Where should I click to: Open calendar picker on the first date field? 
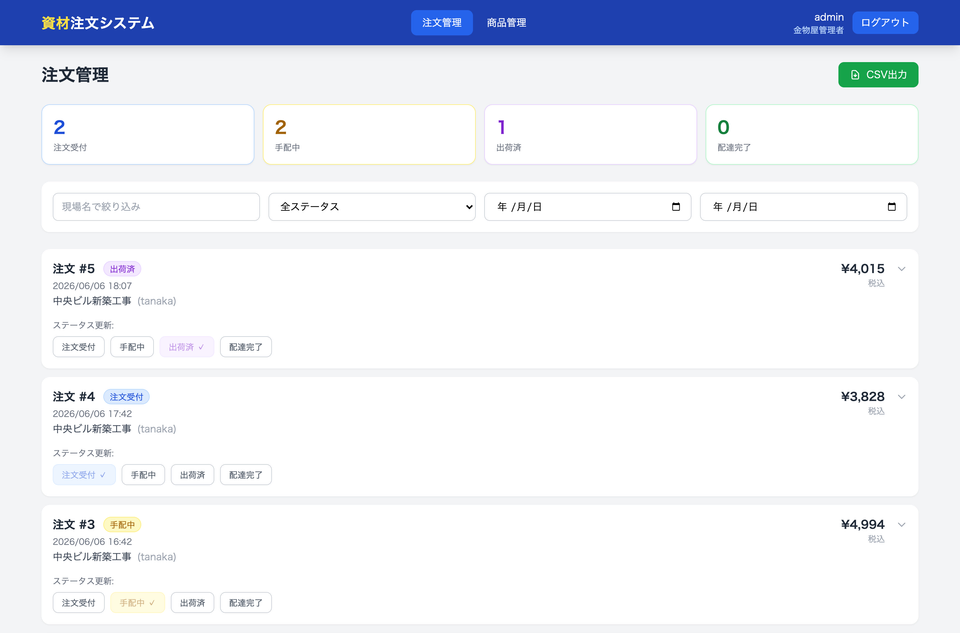pyautogui.click(x=676, y=207)
